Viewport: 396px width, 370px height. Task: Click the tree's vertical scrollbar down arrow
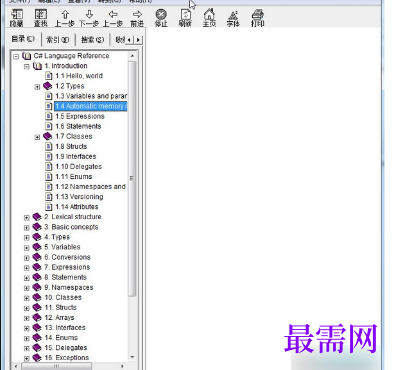132,358
